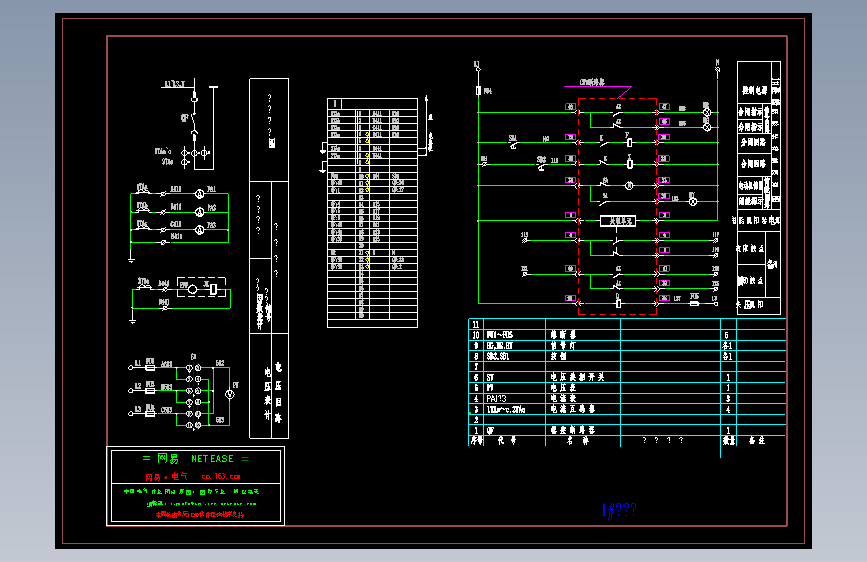Select row 6 ST in parts table
Screen dimensions: 867x562
(627, 377)
